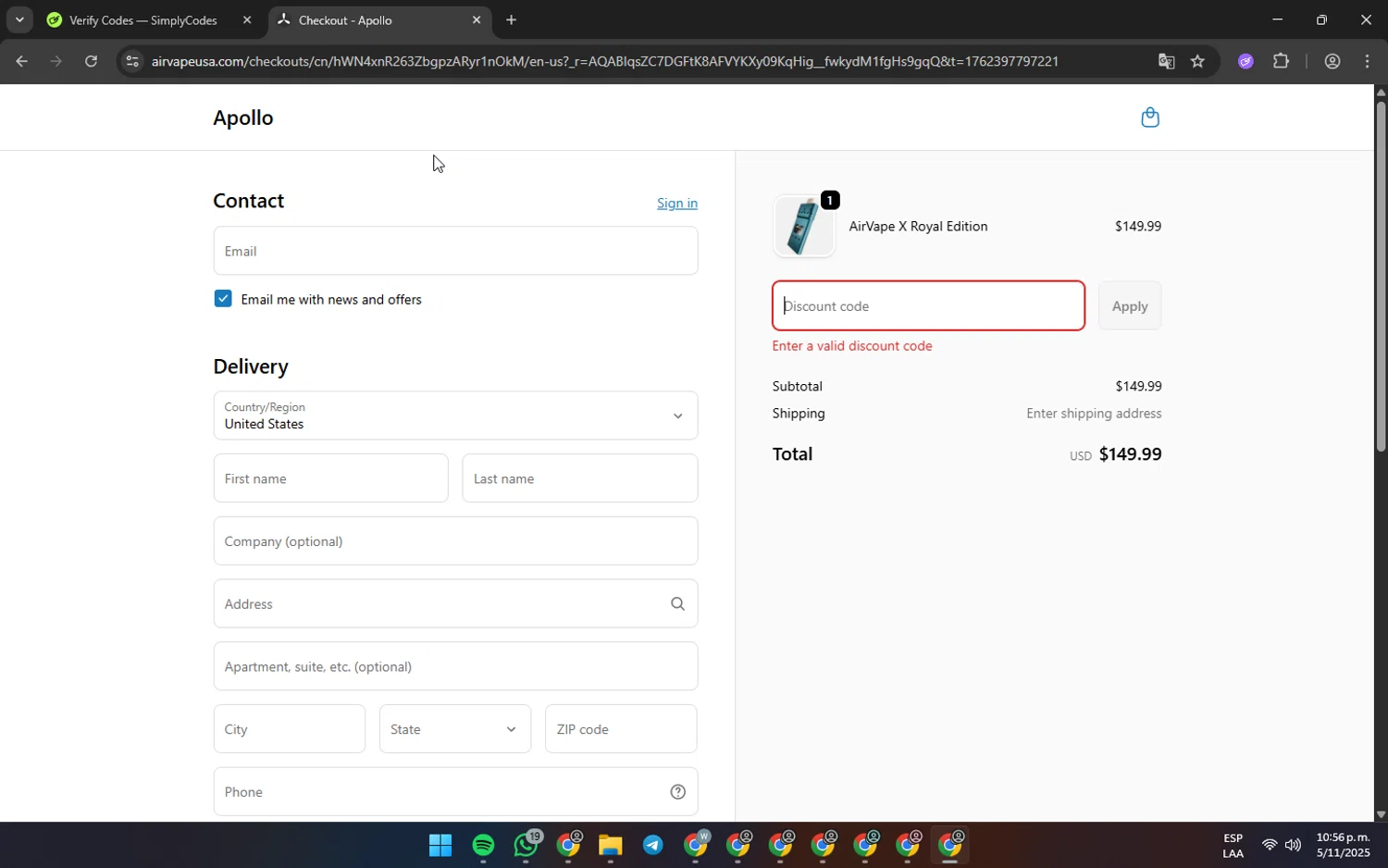Image resolution: width=1388 pixels, height=868 pixels.
Task: Open the volume speaker tray icon
Action: [x=1293, y=845]
